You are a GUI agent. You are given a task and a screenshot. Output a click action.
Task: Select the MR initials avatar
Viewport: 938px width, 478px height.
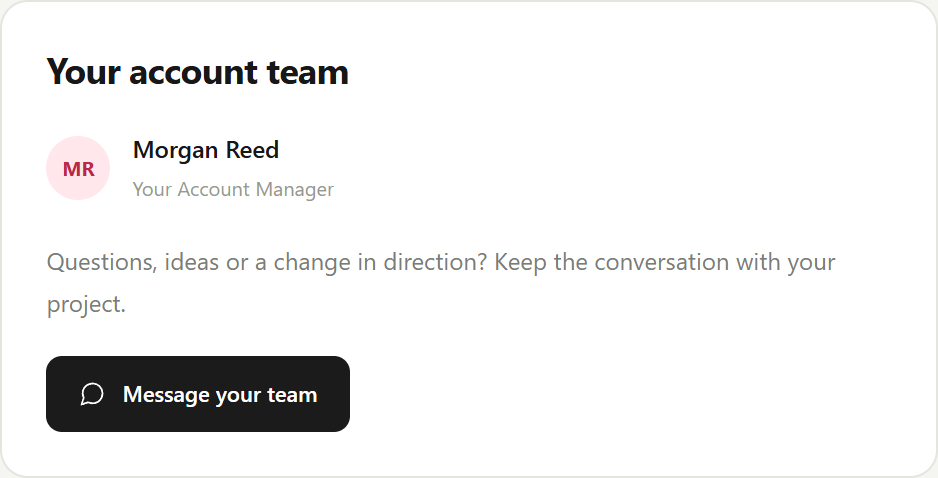tap(78, 168)
